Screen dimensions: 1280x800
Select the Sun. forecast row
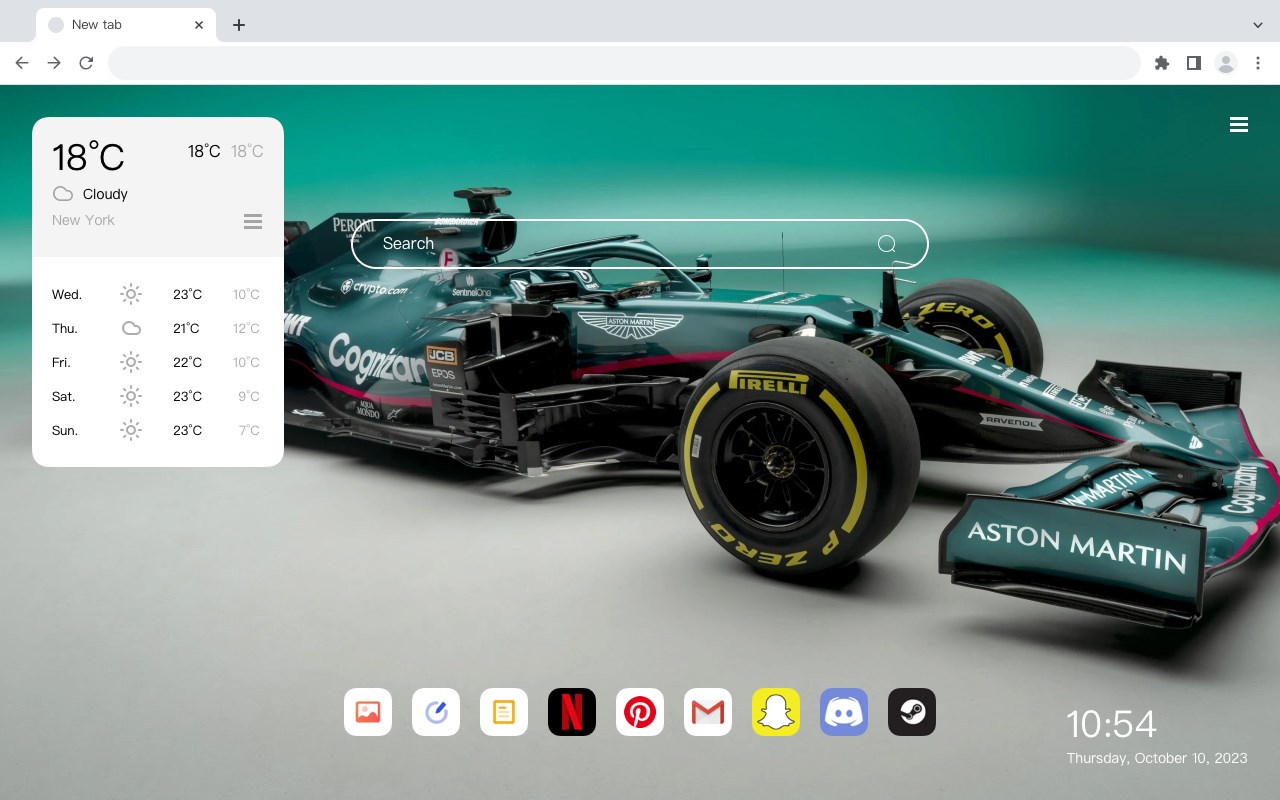tap(157, 430)
